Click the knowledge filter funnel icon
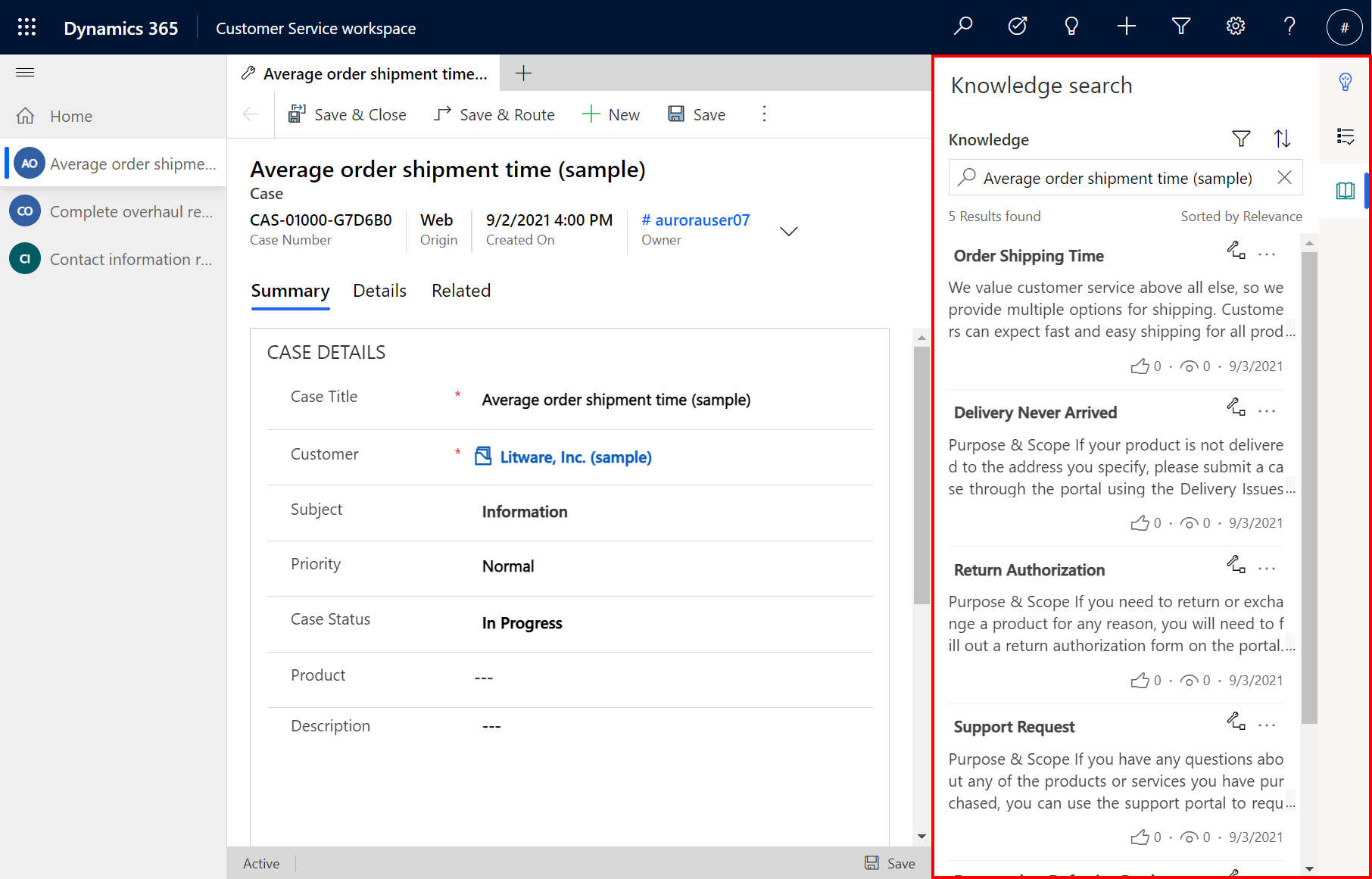 click(x=1240, y=139)
